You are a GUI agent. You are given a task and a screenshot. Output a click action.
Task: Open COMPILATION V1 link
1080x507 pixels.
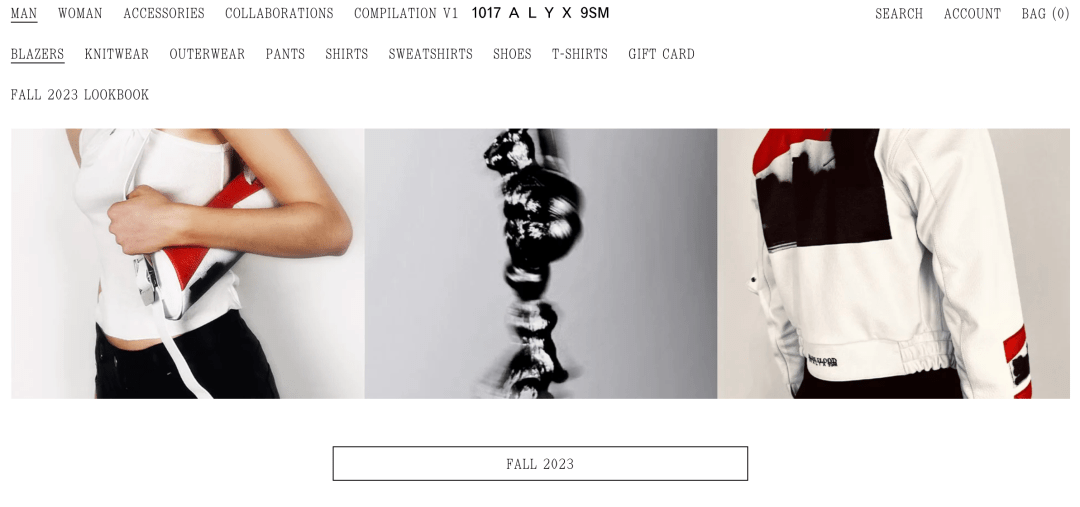click(406, 14)
